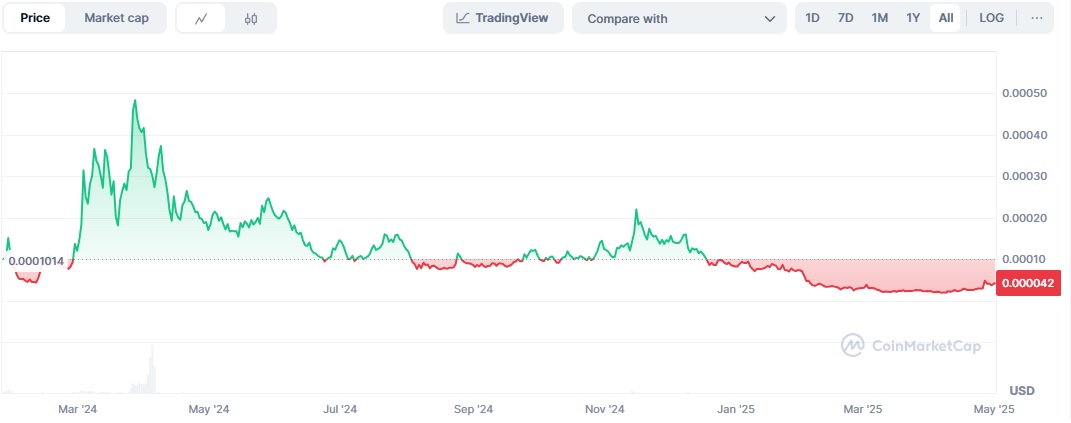This screenshot has height=423, width=1071.
Task: Click the May '25 date axis label
Action: click(x=994, y=409)
